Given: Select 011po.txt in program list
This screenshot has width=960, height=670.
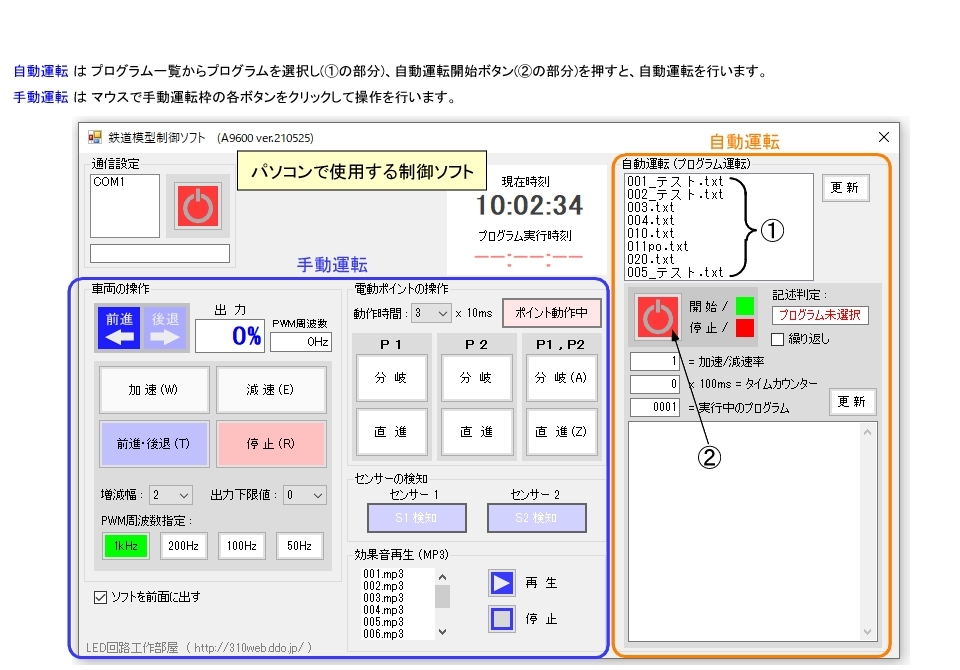Looking at the screenshot, I should pyautogui.click(x=658, y=246).
